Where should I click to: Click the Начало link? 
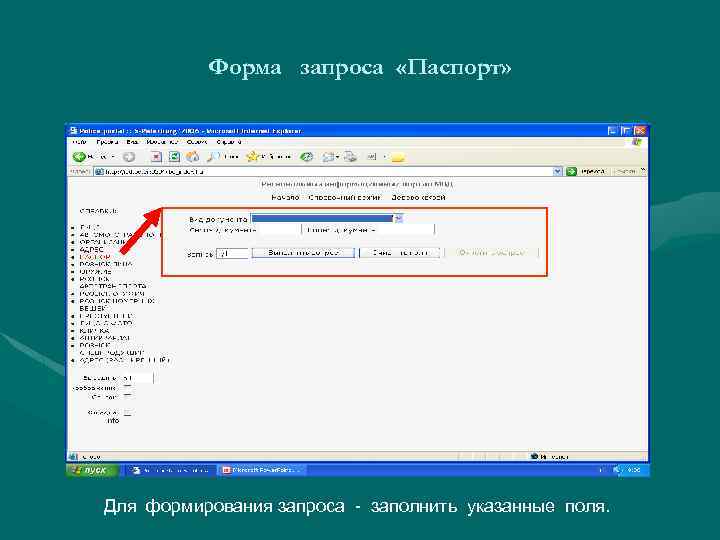(285, 197)
